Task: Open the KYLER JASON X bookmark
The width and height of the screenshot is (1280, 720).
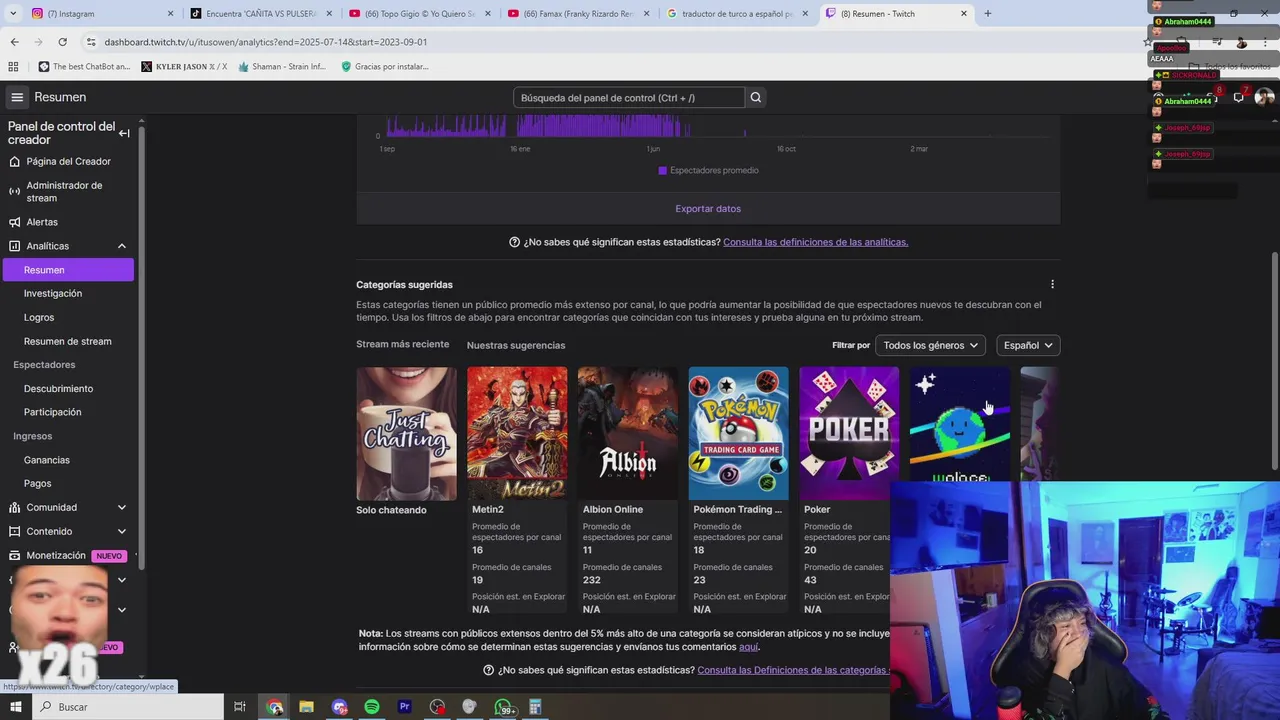Action: pyautogui.click(x=185, y=67)
